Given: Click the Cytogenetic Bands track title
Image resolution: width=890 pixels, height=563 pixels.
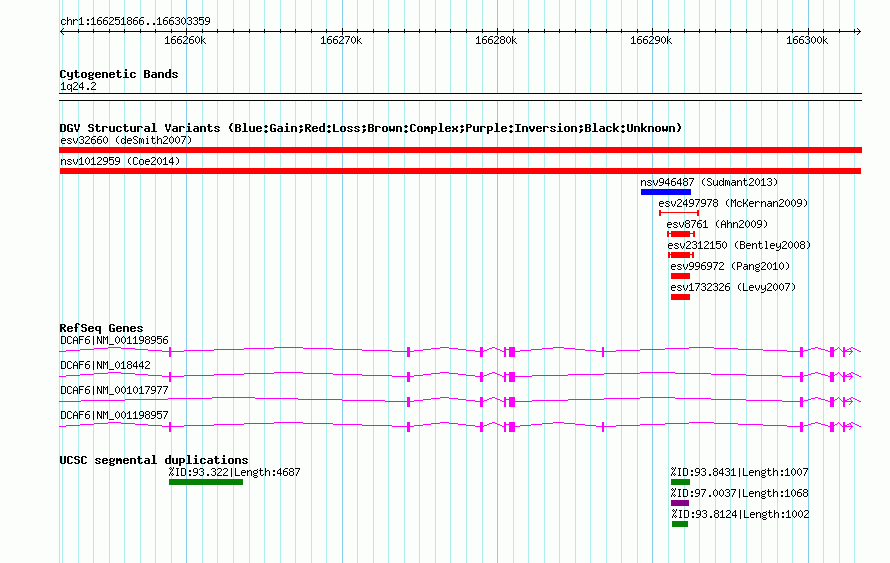Looking at the screenshot, I should click(119, 74).
